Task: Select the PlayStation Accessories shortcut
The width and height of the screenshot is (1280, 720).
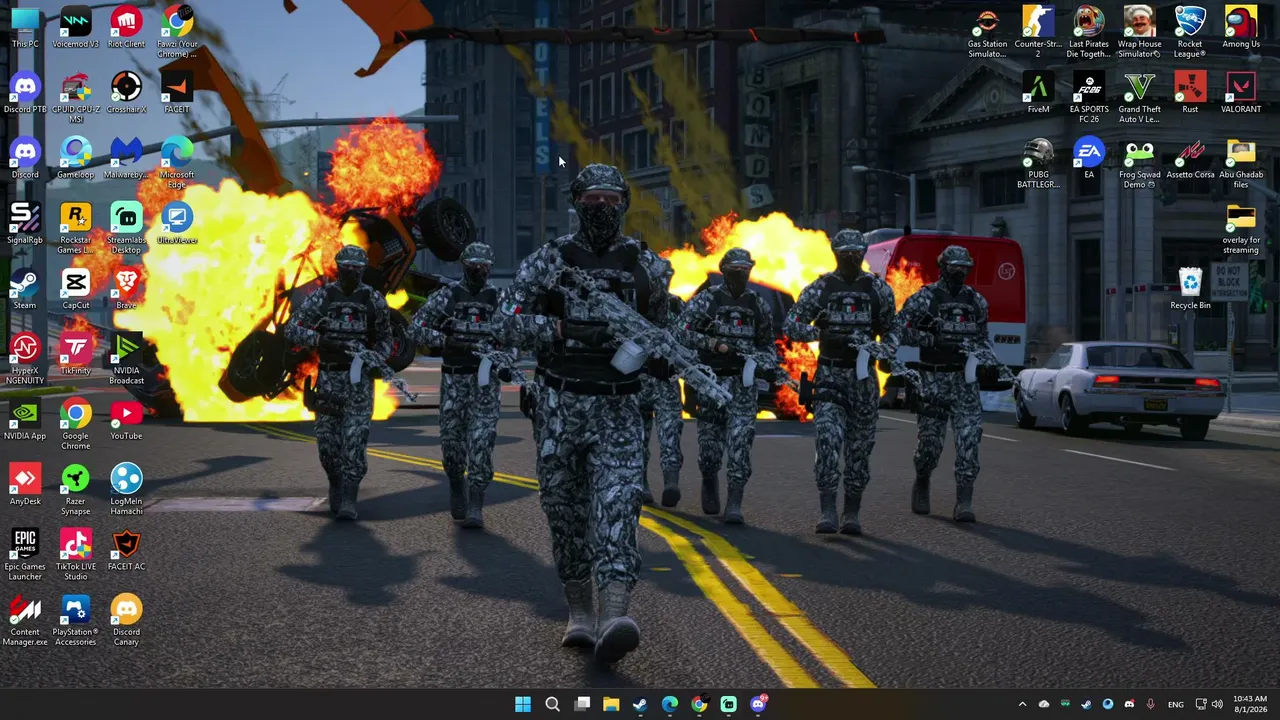Action: tap(75, 620)
